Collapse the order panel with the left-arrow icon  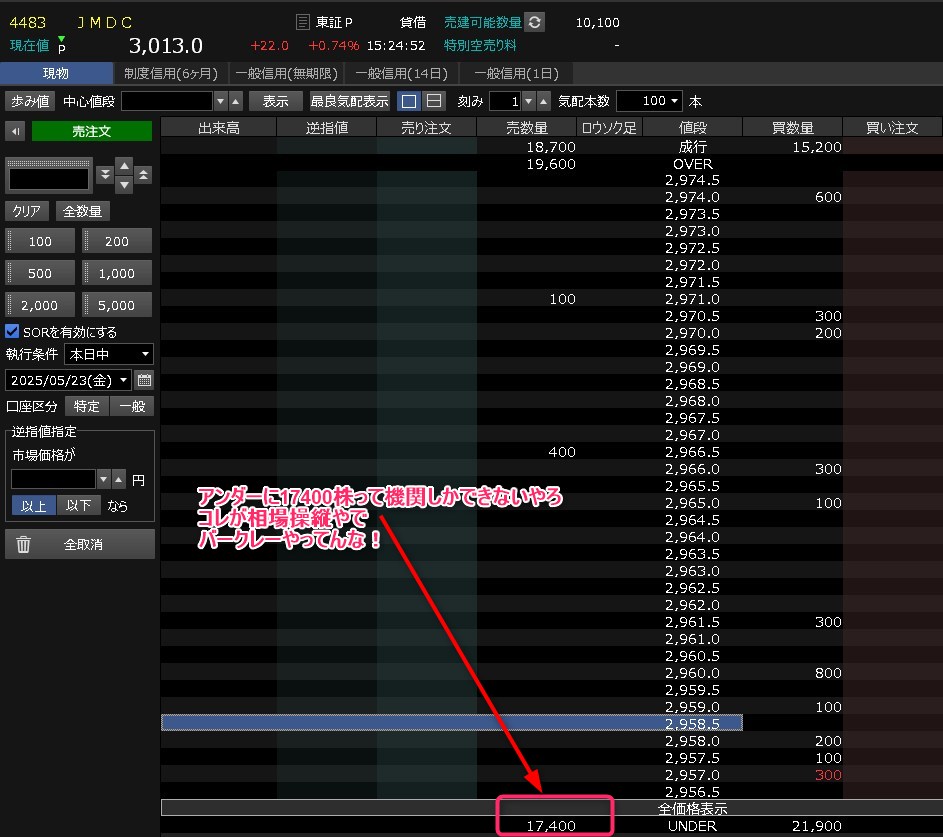click(16, 131)
